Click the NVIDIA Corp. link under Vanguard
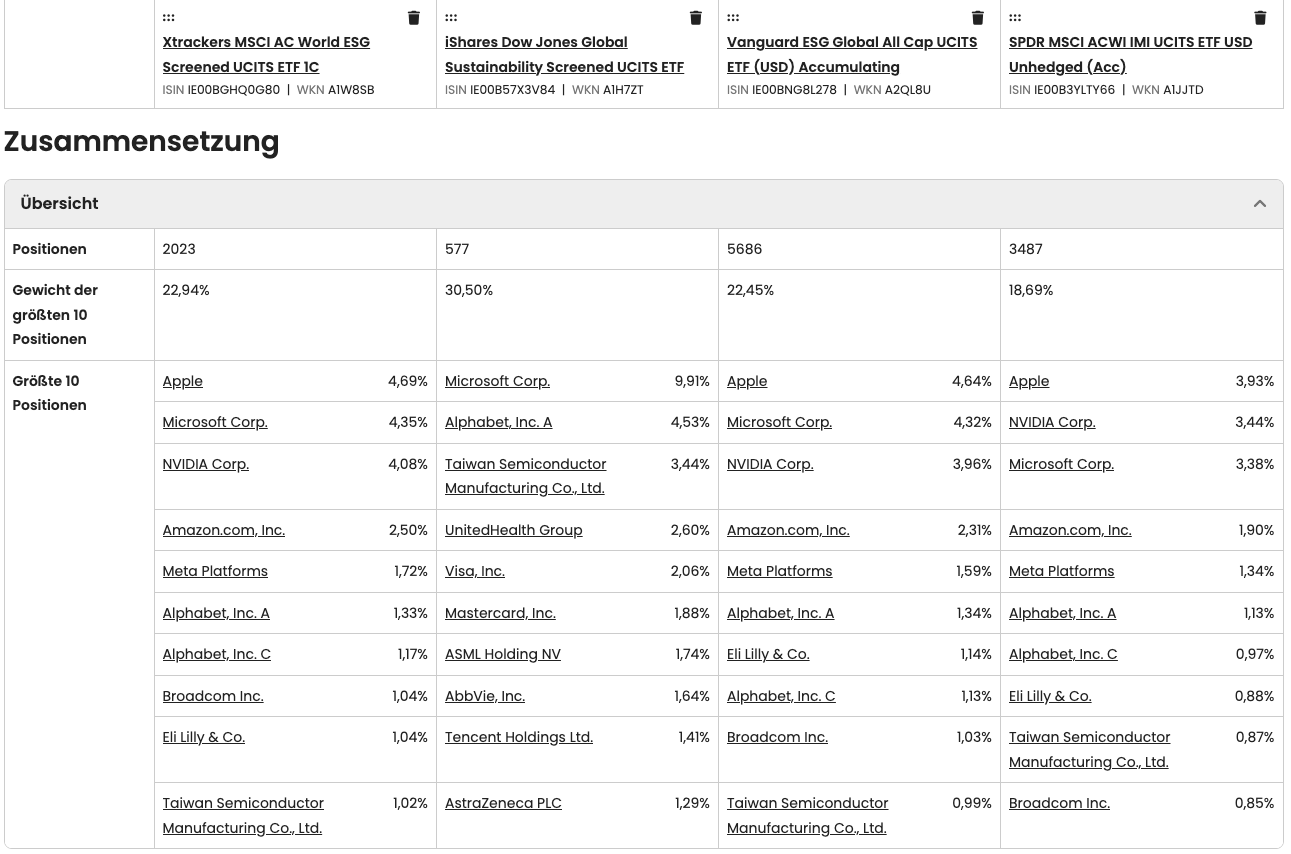Viewport: 1291px width, 854px height. click(770, 464)
